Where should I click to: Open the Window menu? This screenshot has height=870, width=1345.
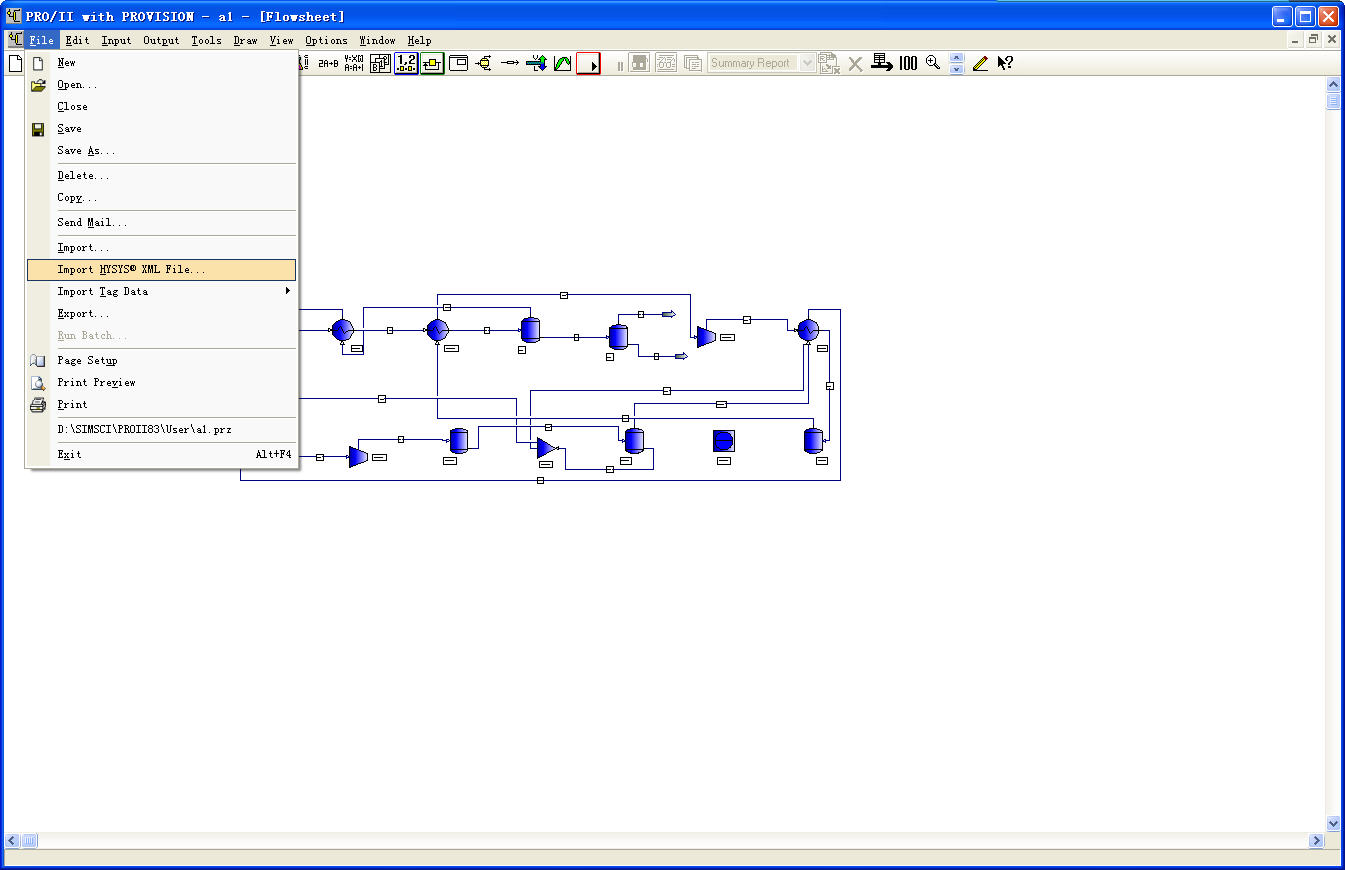coord(377,41)
